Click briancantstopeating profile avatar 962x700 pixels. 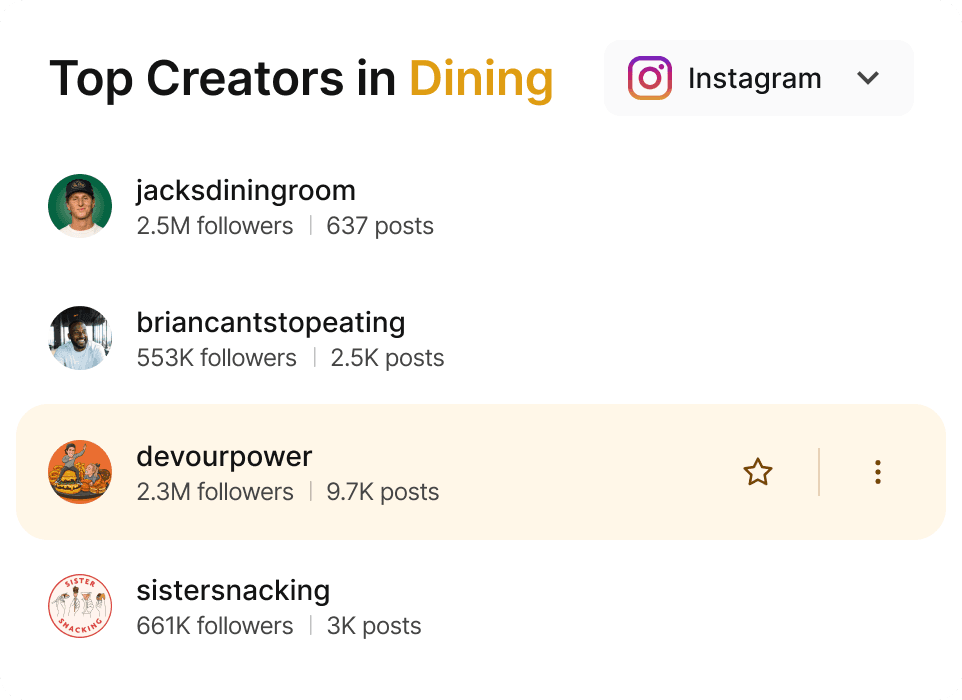[80, 338]
